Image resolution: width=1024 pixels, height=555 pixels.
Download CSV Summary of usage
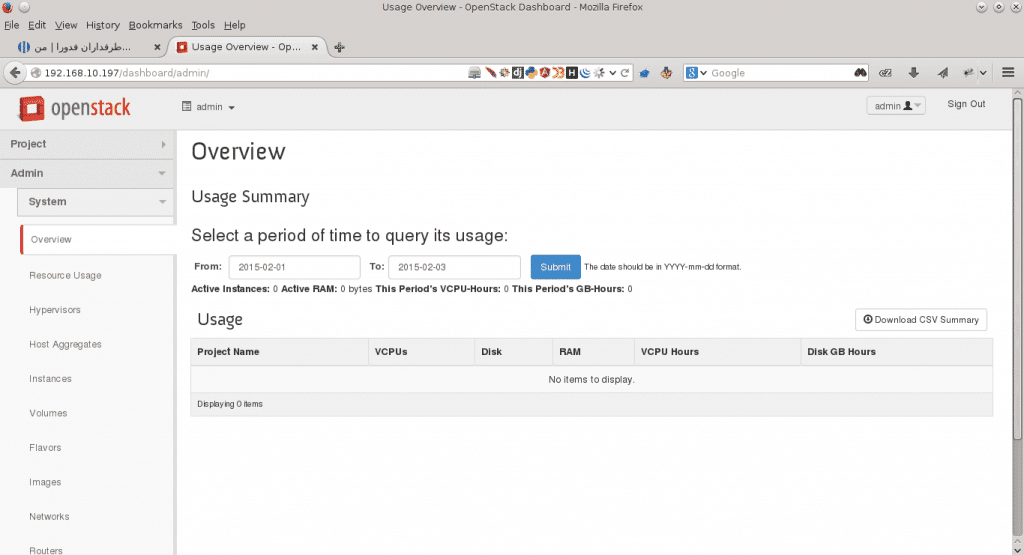(x=921, y=319)
